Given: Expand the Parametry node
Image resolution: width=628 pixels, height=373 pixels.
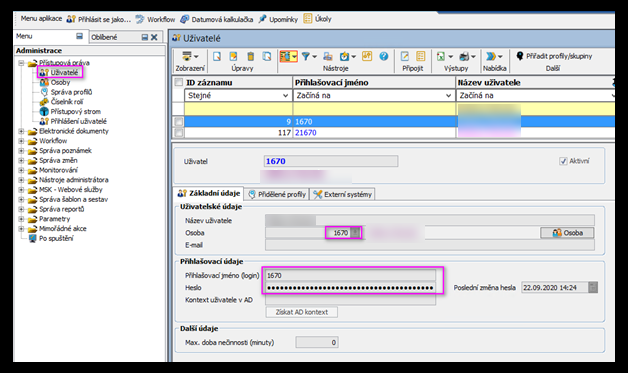Looking at the screenshot, I should tap(21, 219).
